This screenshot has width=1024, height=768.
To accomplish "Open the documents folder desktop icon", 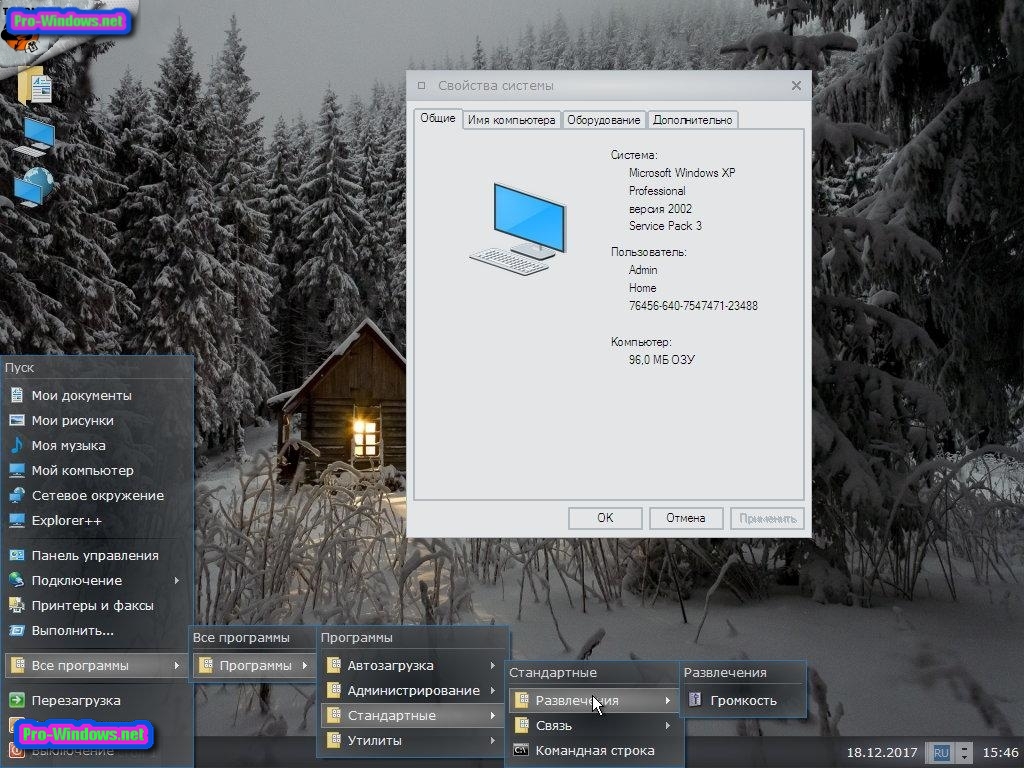I will (x=37, y=85).
